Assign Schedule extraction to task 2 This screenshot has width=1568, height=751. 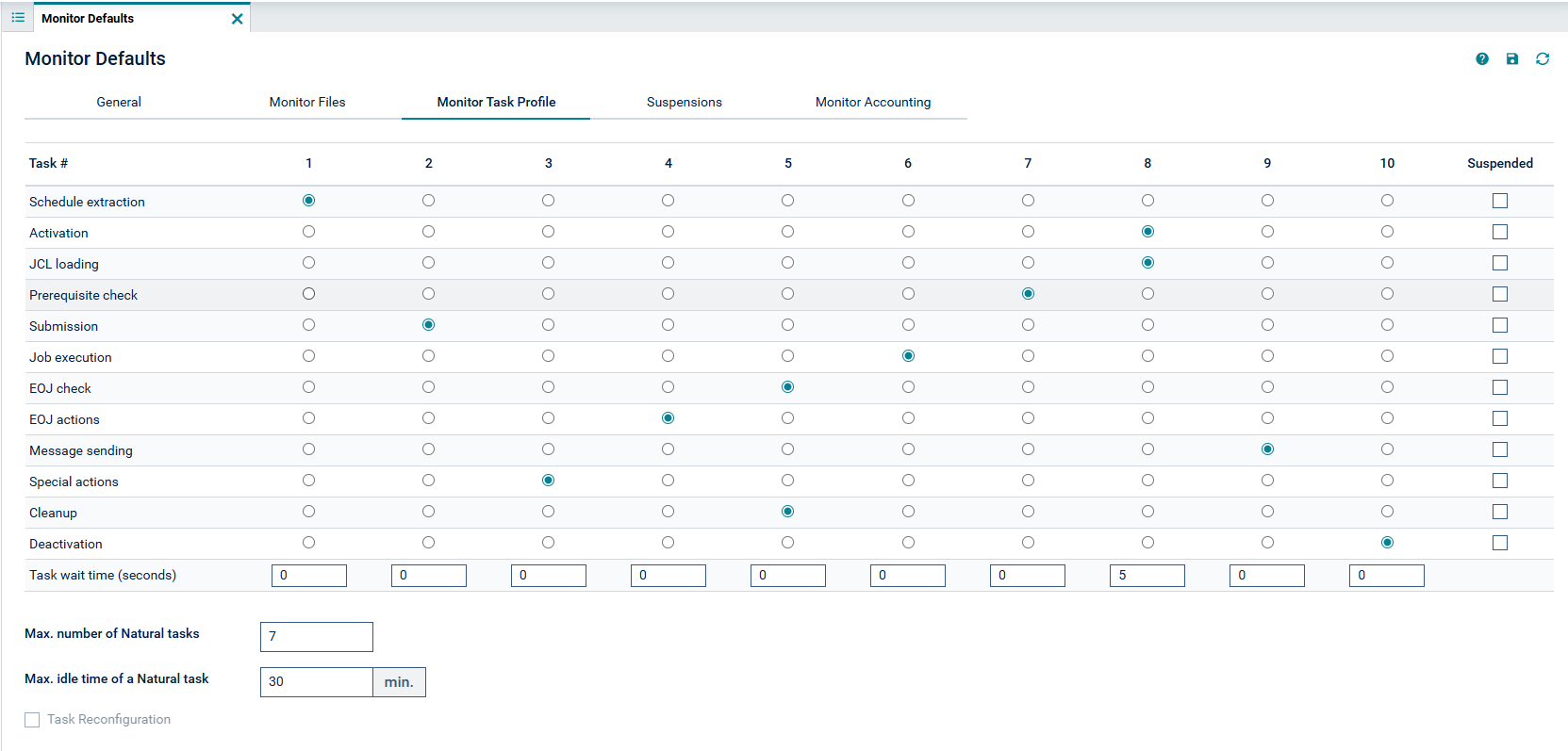click(428, 201)
